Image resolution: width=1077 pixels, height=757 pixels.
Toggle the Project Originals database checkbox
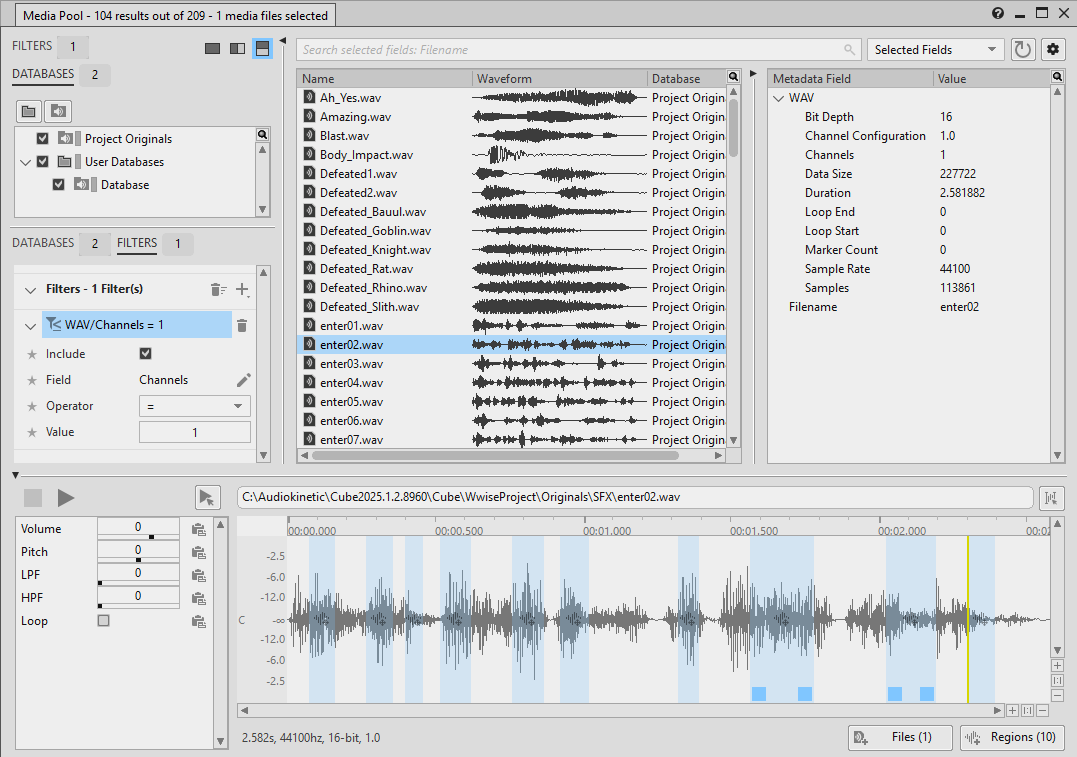click(x=42, y=139)
